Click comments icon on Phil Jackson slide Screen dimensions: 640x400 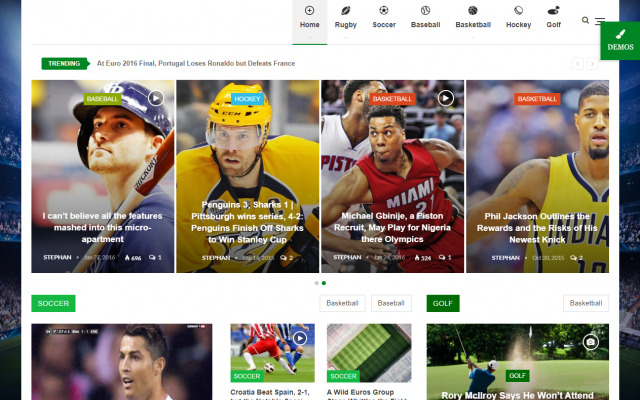pos(573,258)
